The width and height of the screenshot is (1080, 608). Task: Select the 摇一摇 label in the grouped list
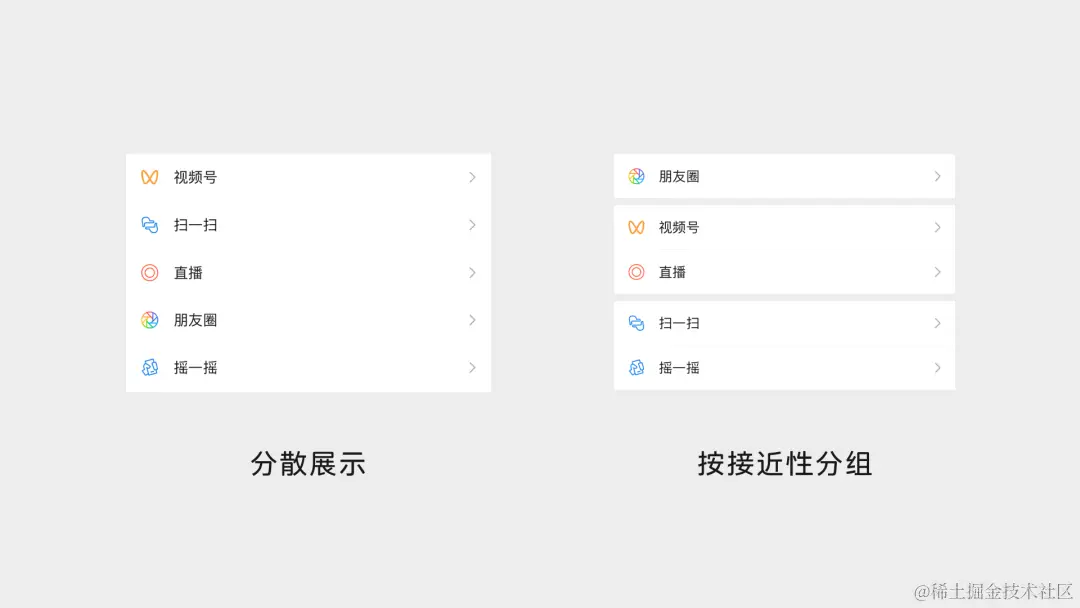(679, 368)
